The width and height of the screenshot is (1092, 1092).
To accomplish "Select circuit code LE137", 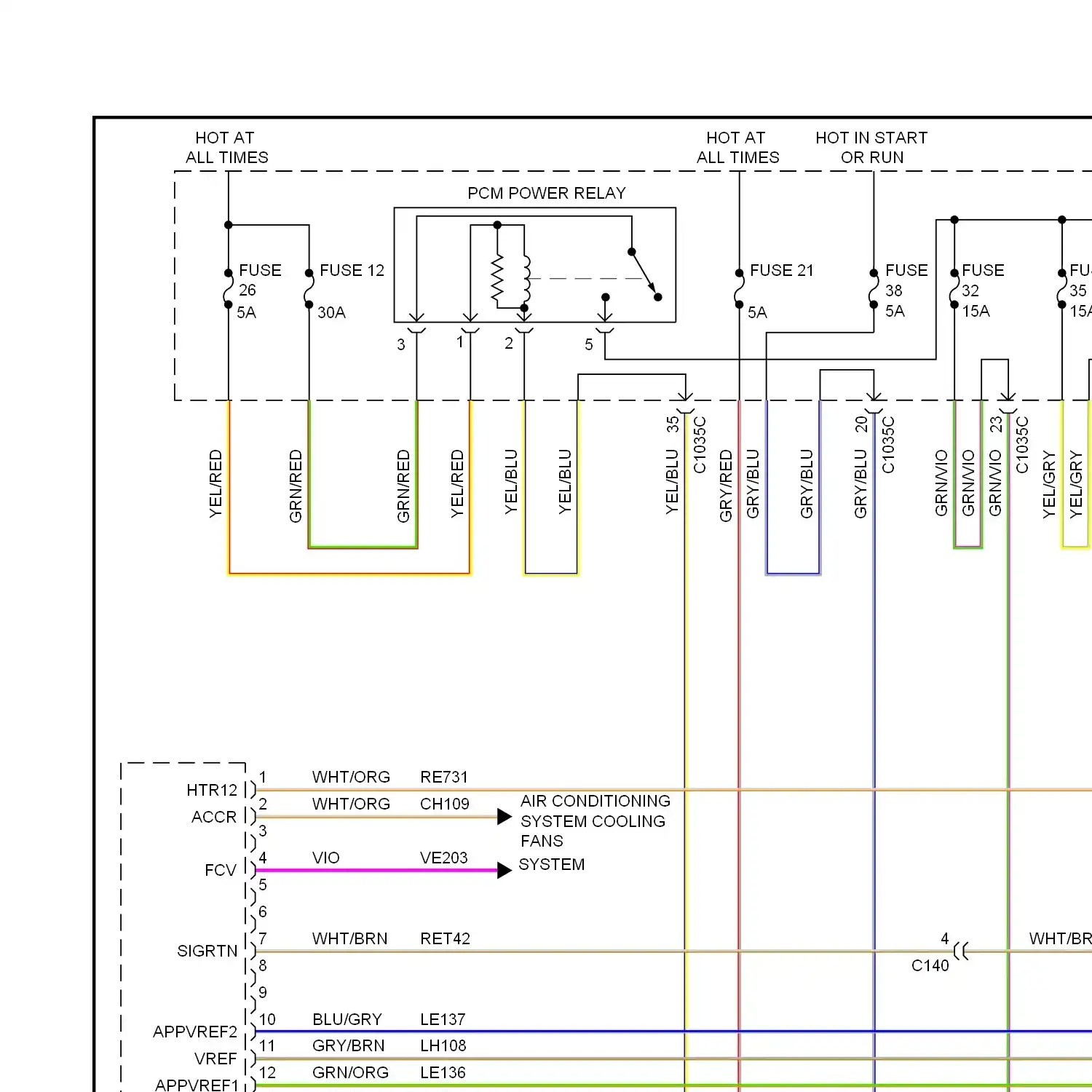I will (x=443, y=1019).
